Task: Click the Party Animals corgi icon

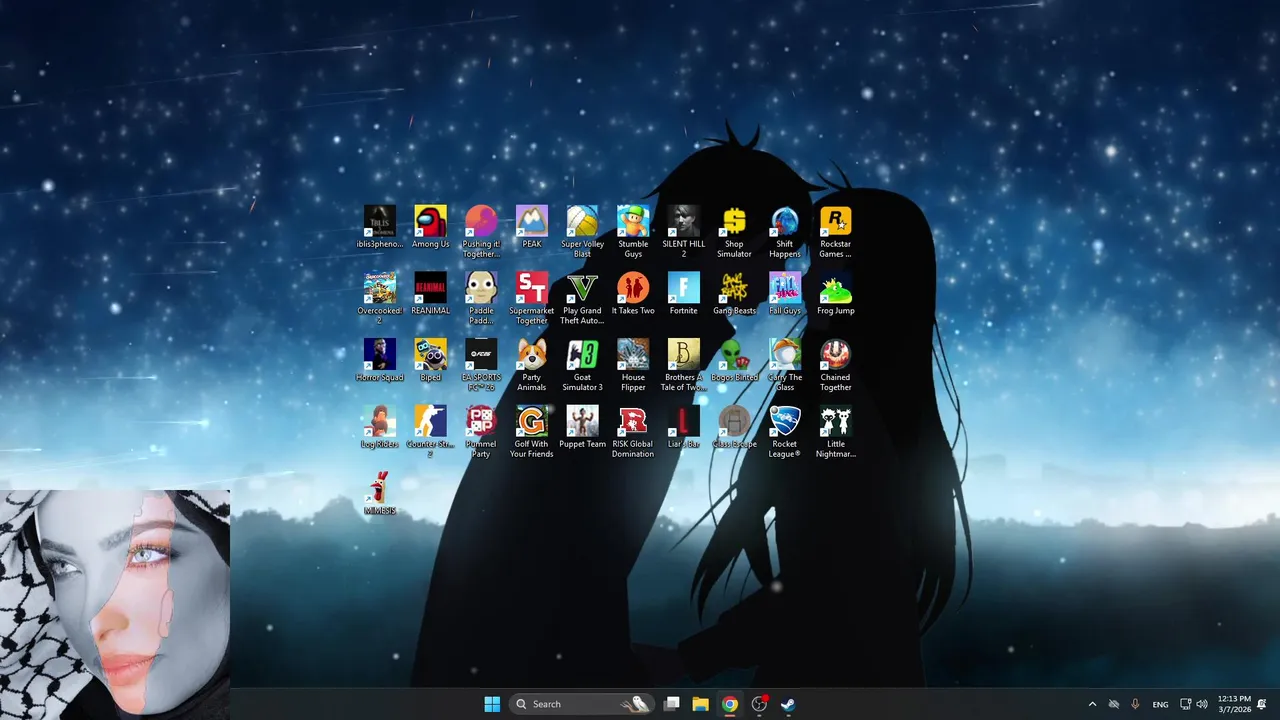Action: (532, 365)
